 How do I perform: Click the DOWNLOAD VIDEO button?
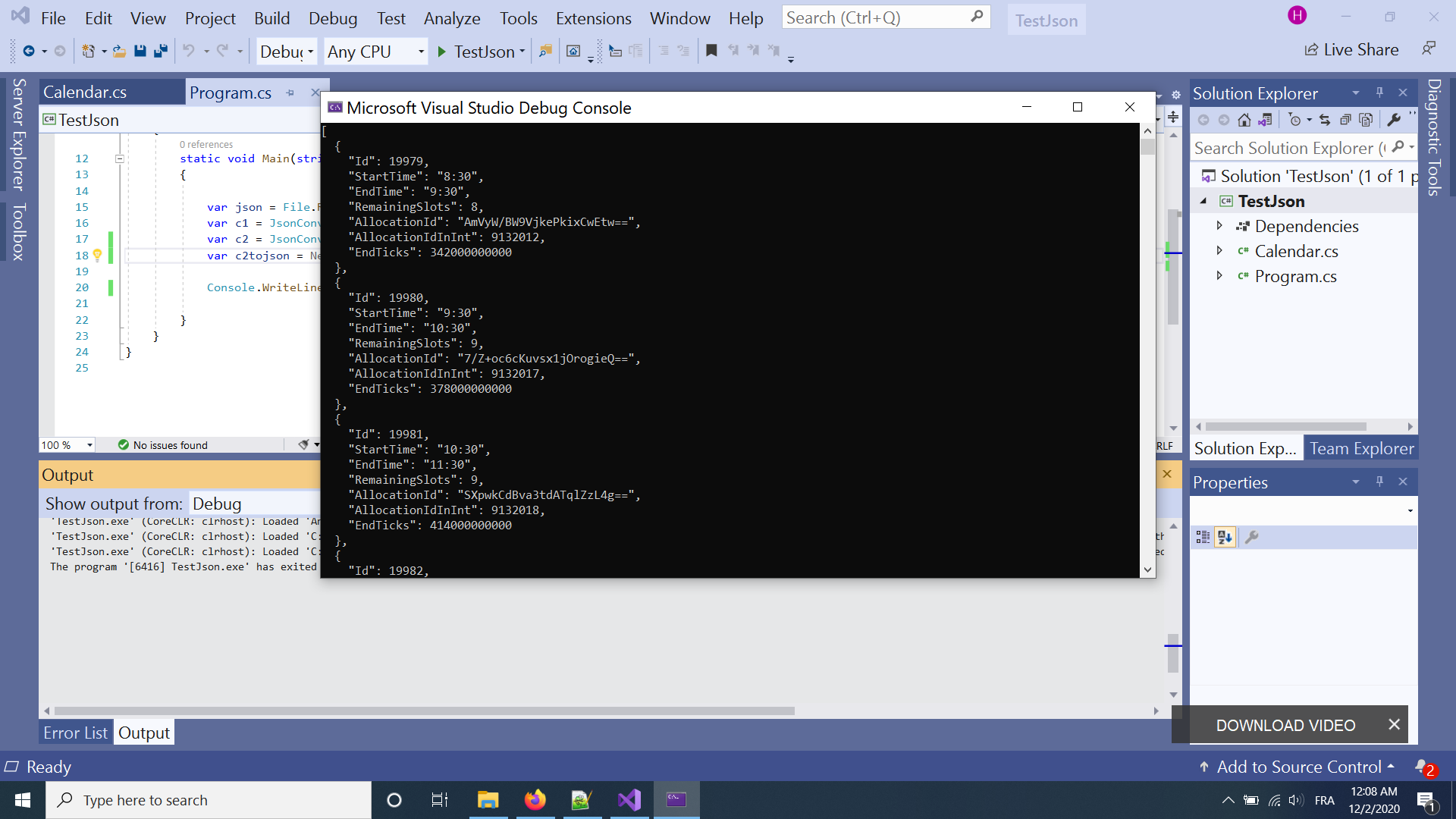(1285, 725)
